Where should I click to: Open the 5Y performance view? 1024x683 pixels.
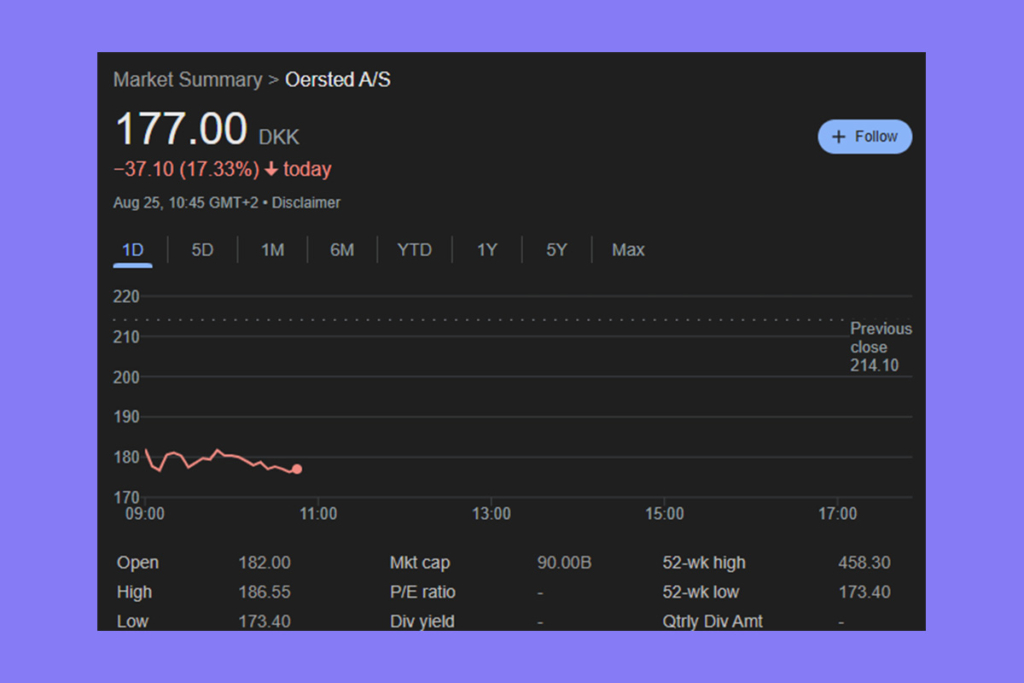click(556, 249)
